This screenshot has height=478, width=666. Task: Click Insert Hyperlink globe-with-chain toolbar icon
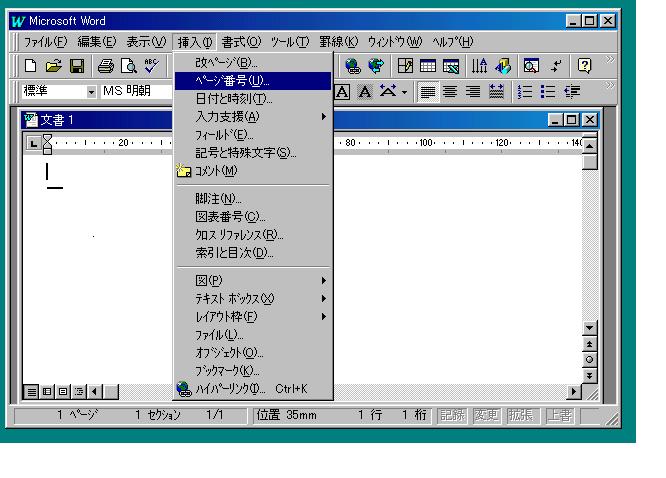(353, 66)
